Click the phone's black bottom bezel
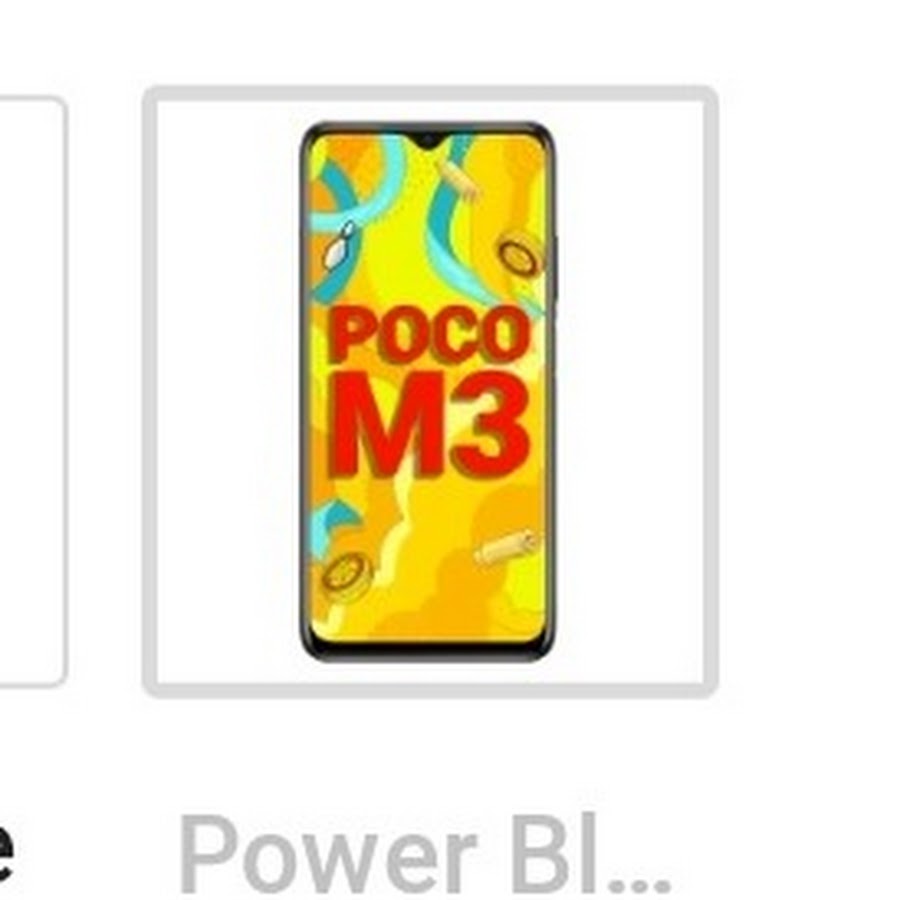This screenshot has width=900, height=900. click(x=428, y=651)
